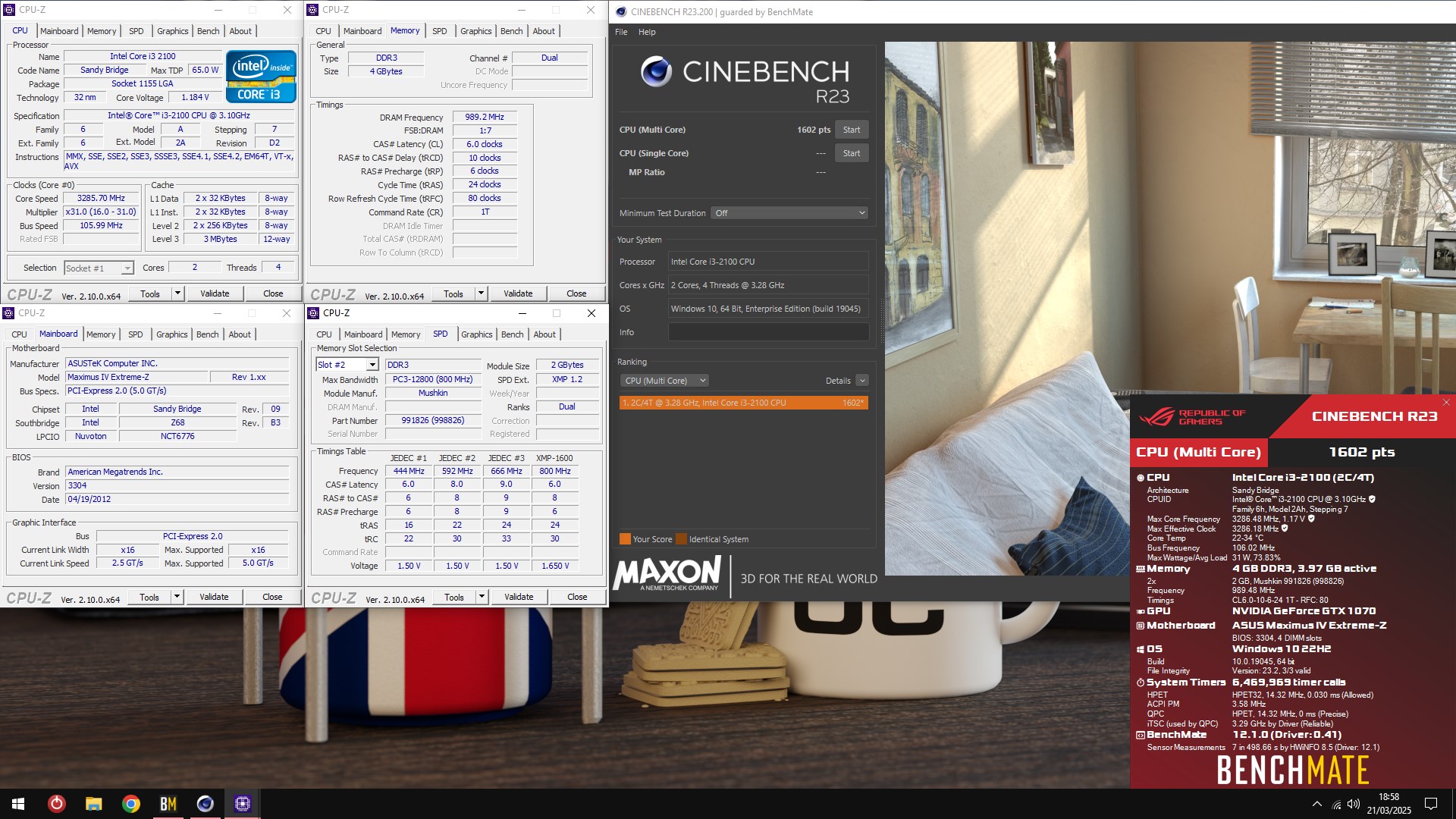Click the Cinebench title bar logo icon
This screenshot has width=1456, height=819.
pos(621,11)
